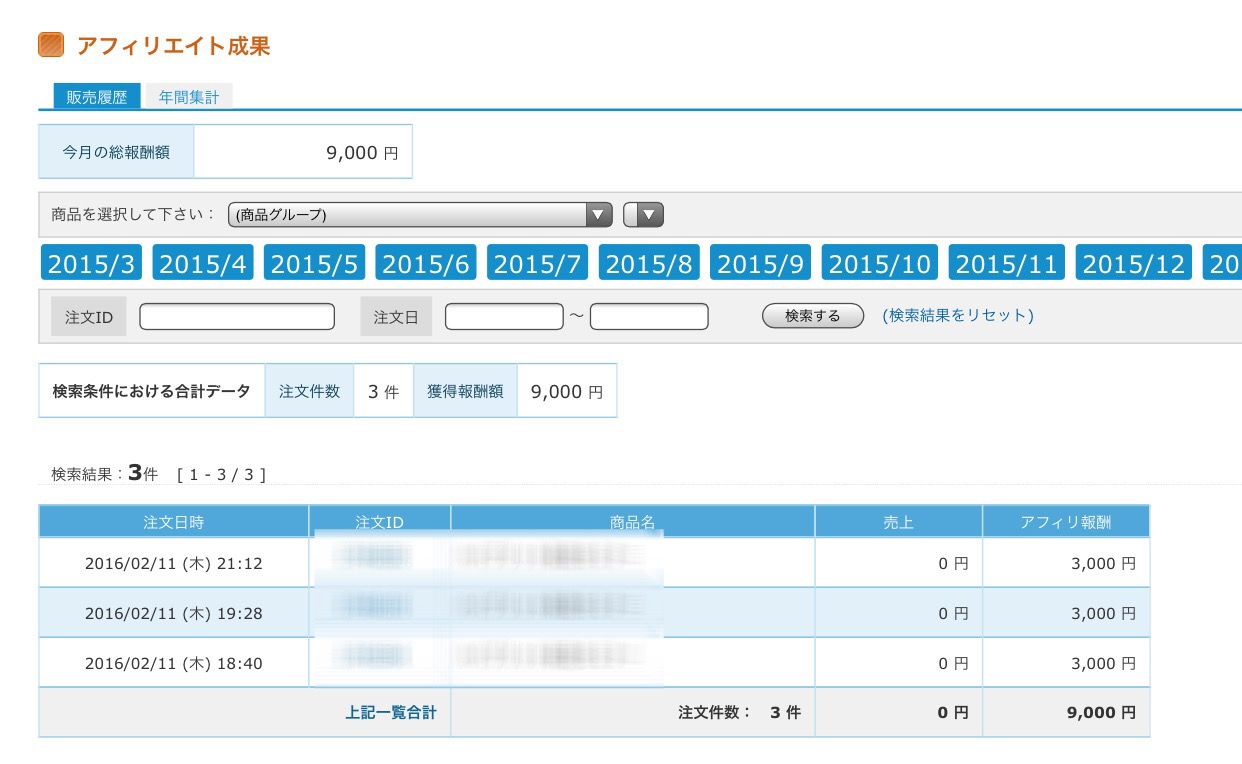Show results for 2015/6
The image size is (1242, 764).
click(x=426, y=264)
